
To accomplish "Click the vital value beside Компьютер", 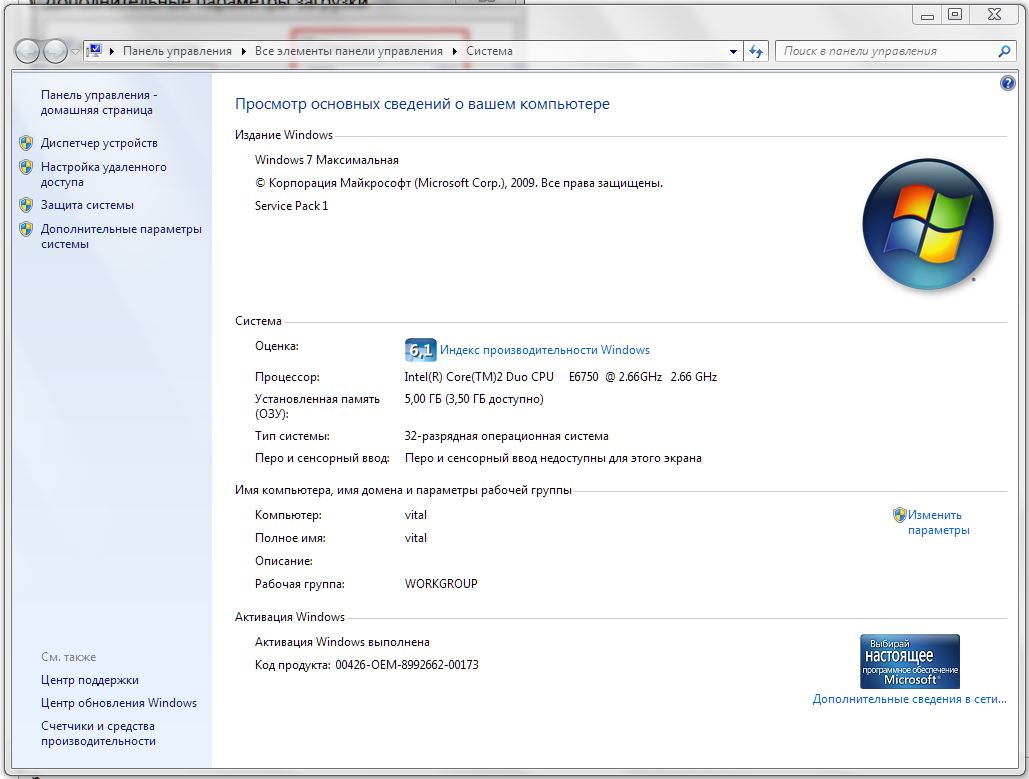I will coord(415,515).
